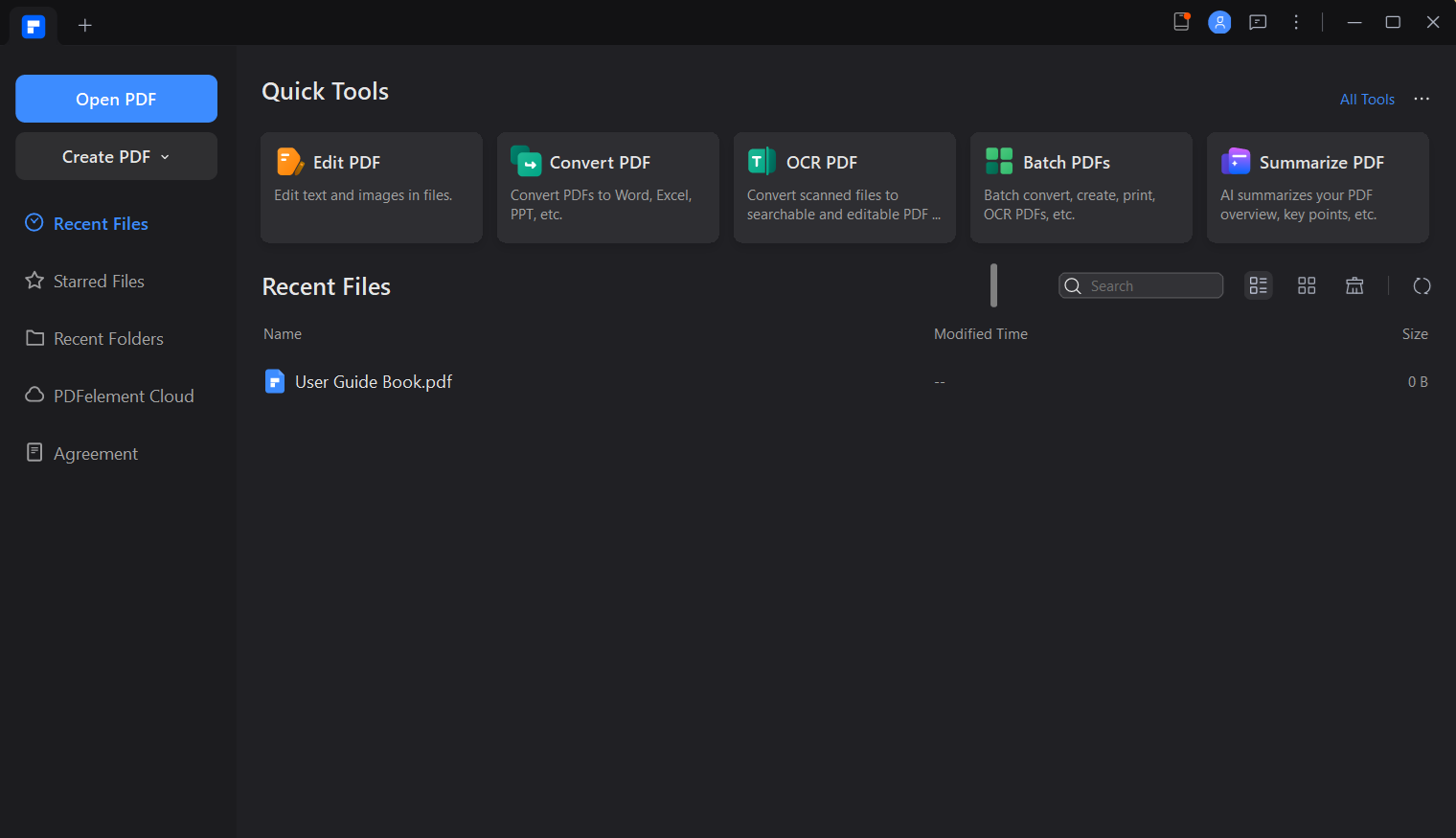The height and width of the screenshot is (838, 1456).
Task: Click the Summarize PDF purple icon
Action: pyautogui.click(x=1236, y=161)
